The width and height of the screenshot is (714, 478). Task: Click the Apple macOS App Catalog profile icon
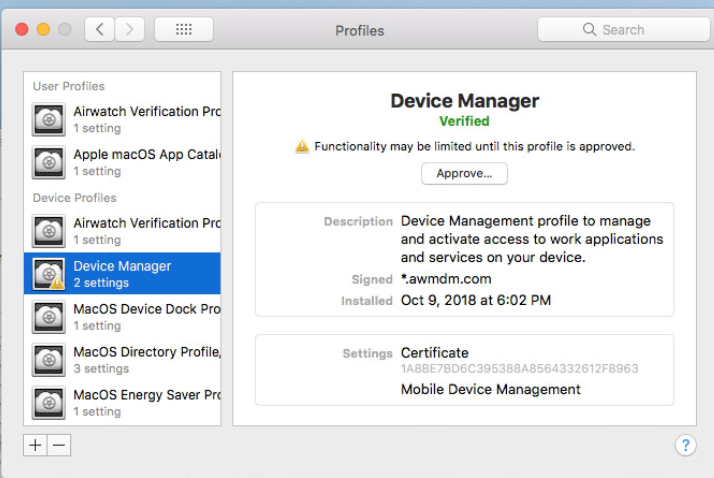tap(49, 162)
